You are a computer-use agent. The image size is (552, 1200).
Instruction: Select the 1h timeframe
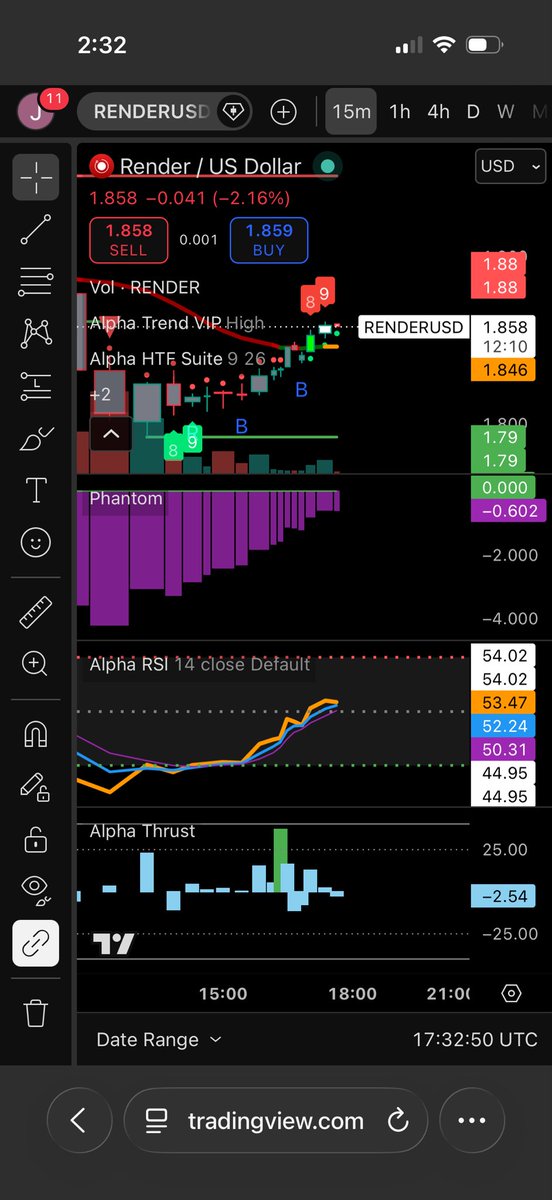click(400, 112)
